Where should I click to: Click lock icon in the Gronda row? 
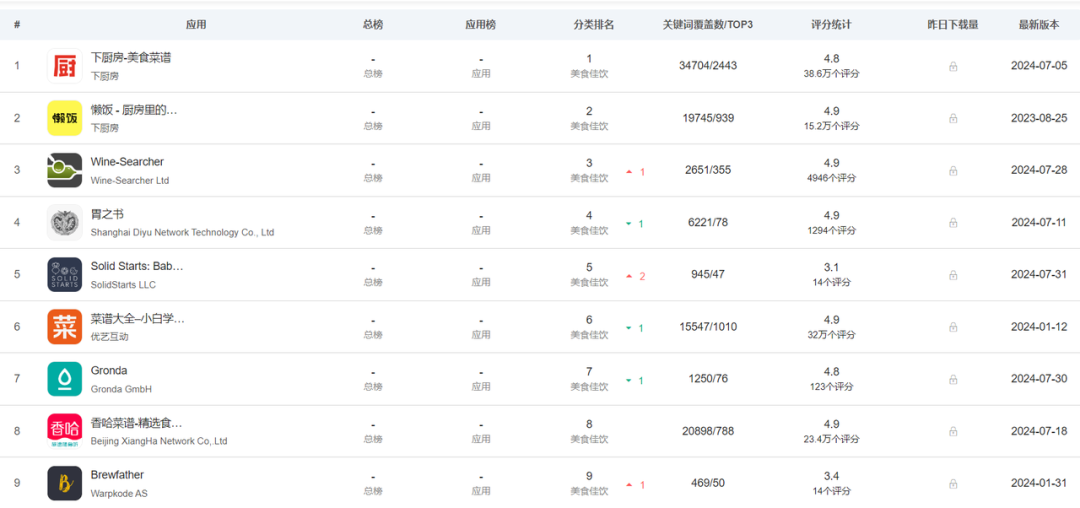coord(953,379)
